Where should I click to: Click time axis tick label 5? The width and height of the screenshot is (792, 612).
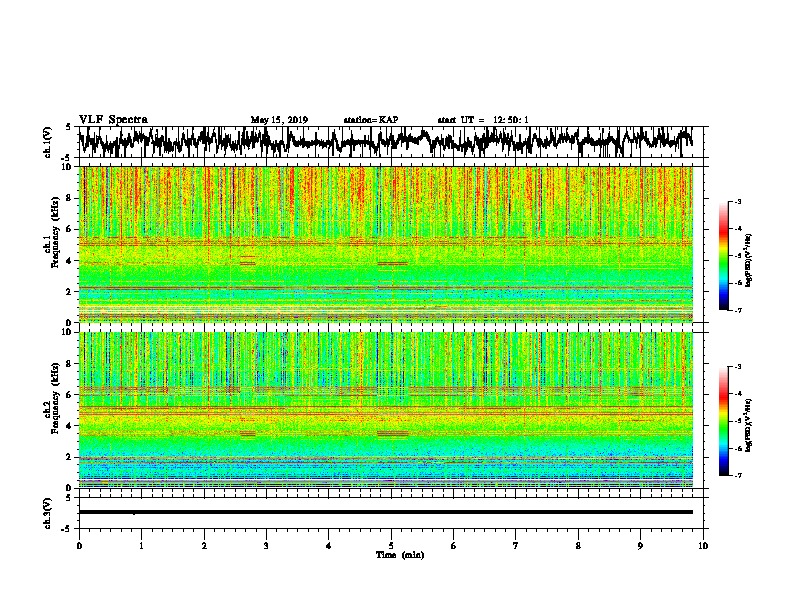391,546
